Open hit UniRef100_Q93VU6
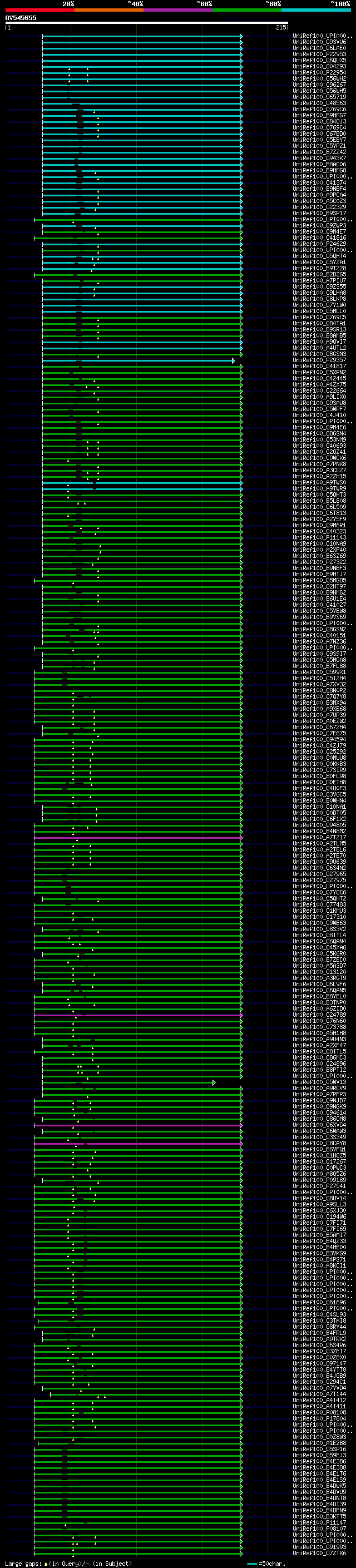Screen dimensions: 356x1568 pos(319,42)
